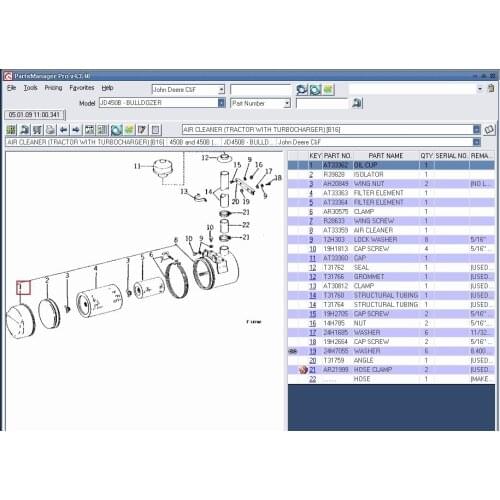
Task: Open the Pricing menu
Action: [53, 88]
